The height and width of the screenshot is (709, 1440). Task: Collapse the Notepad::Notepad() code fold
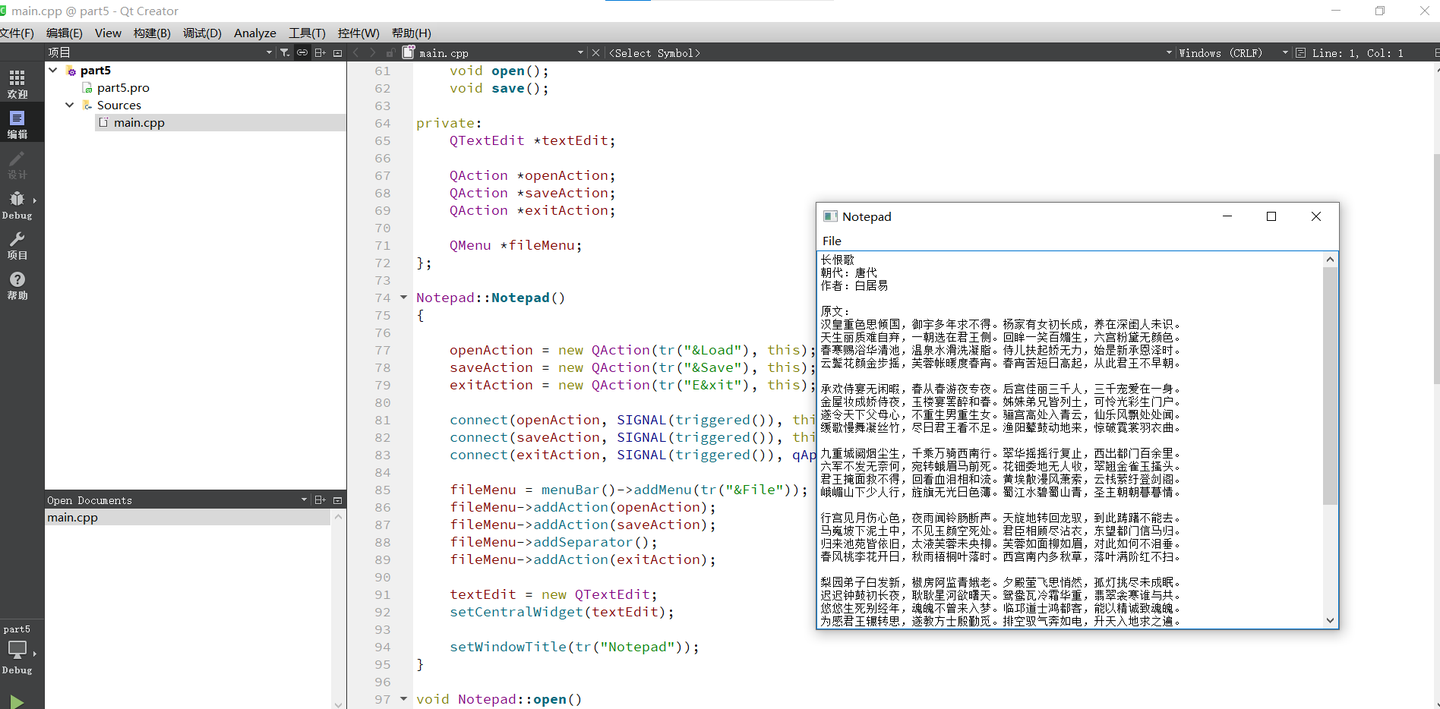(x=404, y=298)
